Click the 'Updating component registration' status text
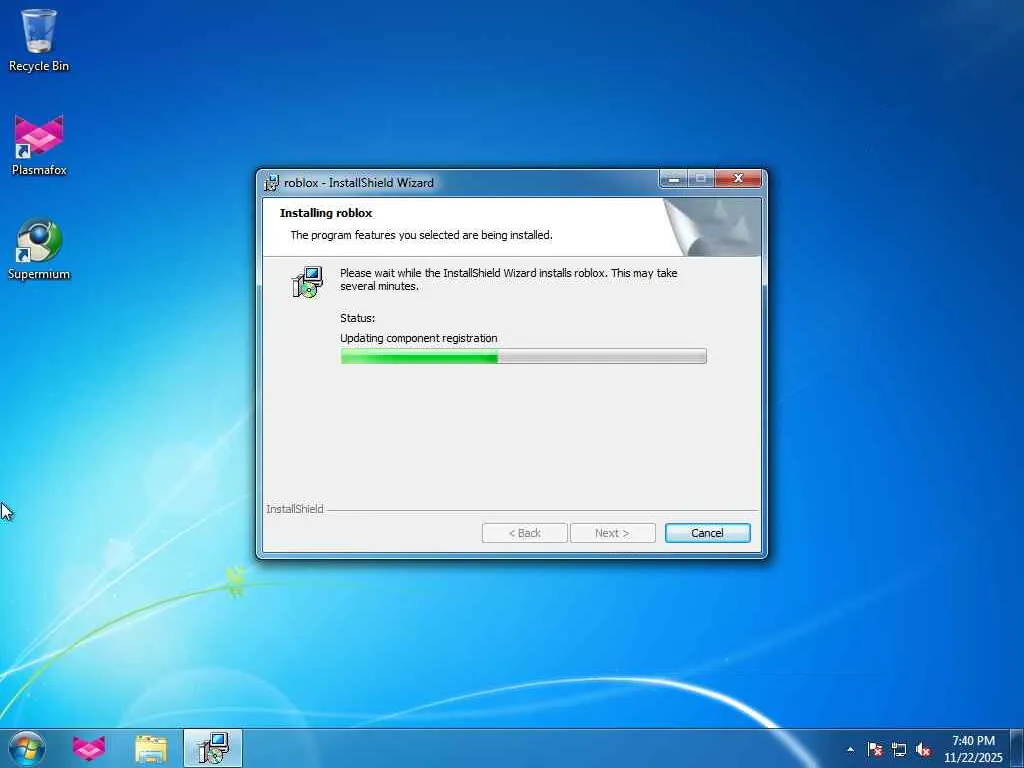This screenshot has height=768, width=1024. coord(419,338)
